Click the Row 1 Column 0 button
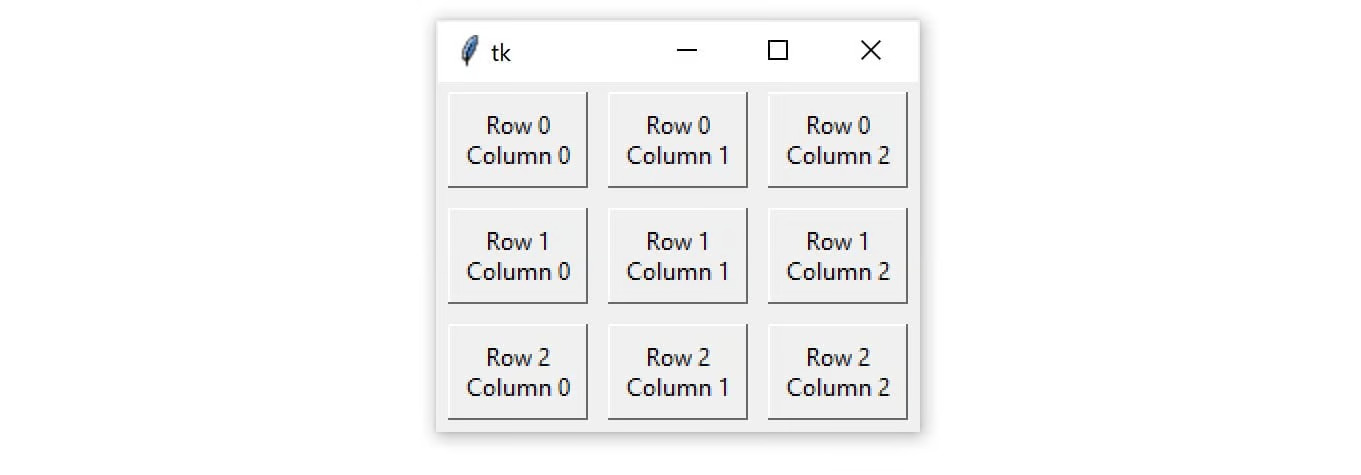This screenshot has width=1361, height=475. [518, 256]
